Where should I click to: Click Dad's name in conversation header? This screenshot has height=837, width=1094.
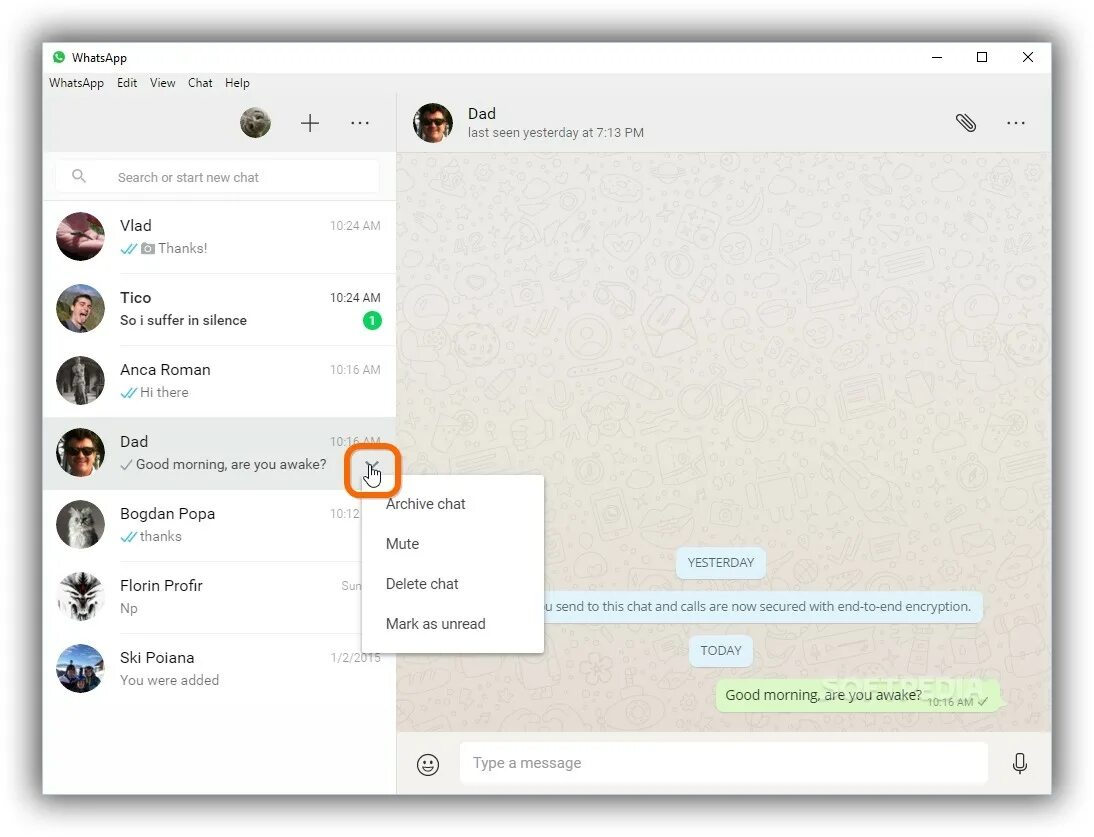click(482, 114)
